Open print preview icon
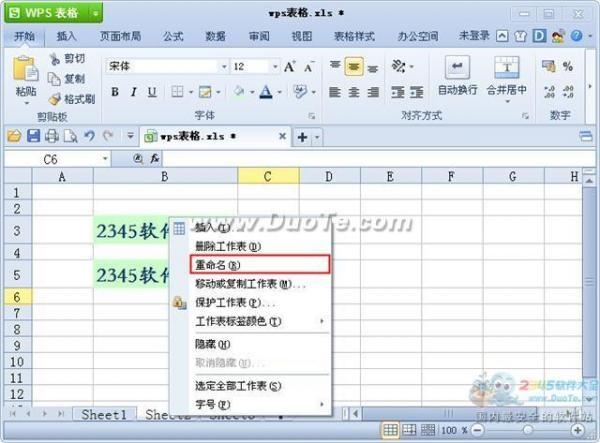This screenshot has width=600, height=443. coord(70,136)
